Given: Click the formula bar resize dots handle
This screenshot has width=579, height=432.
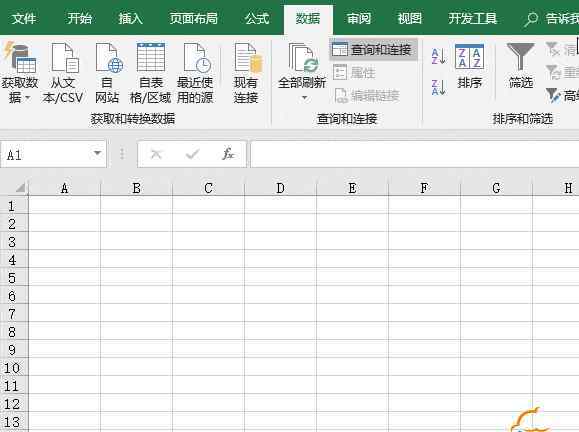Looking at the screenshot, I should tap(122, 154).
